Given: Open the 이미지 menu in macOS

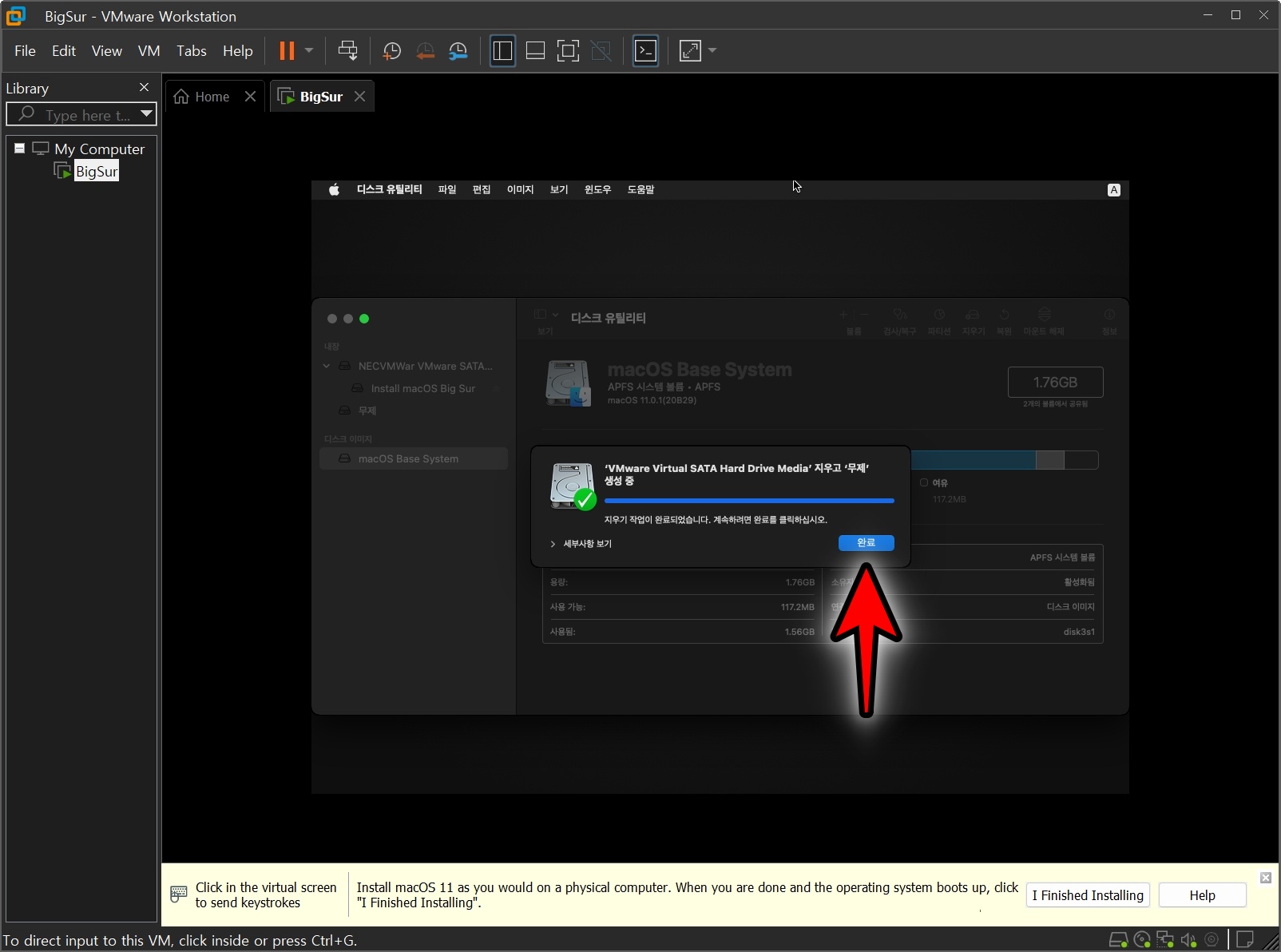Looking at the screenshot, I should click(x=520, y=190).
